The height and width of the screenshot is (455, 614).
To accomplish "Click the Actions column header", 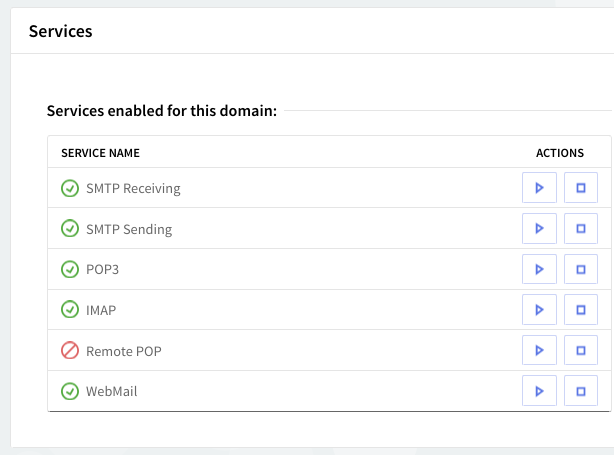I will (x=559, y=153).
